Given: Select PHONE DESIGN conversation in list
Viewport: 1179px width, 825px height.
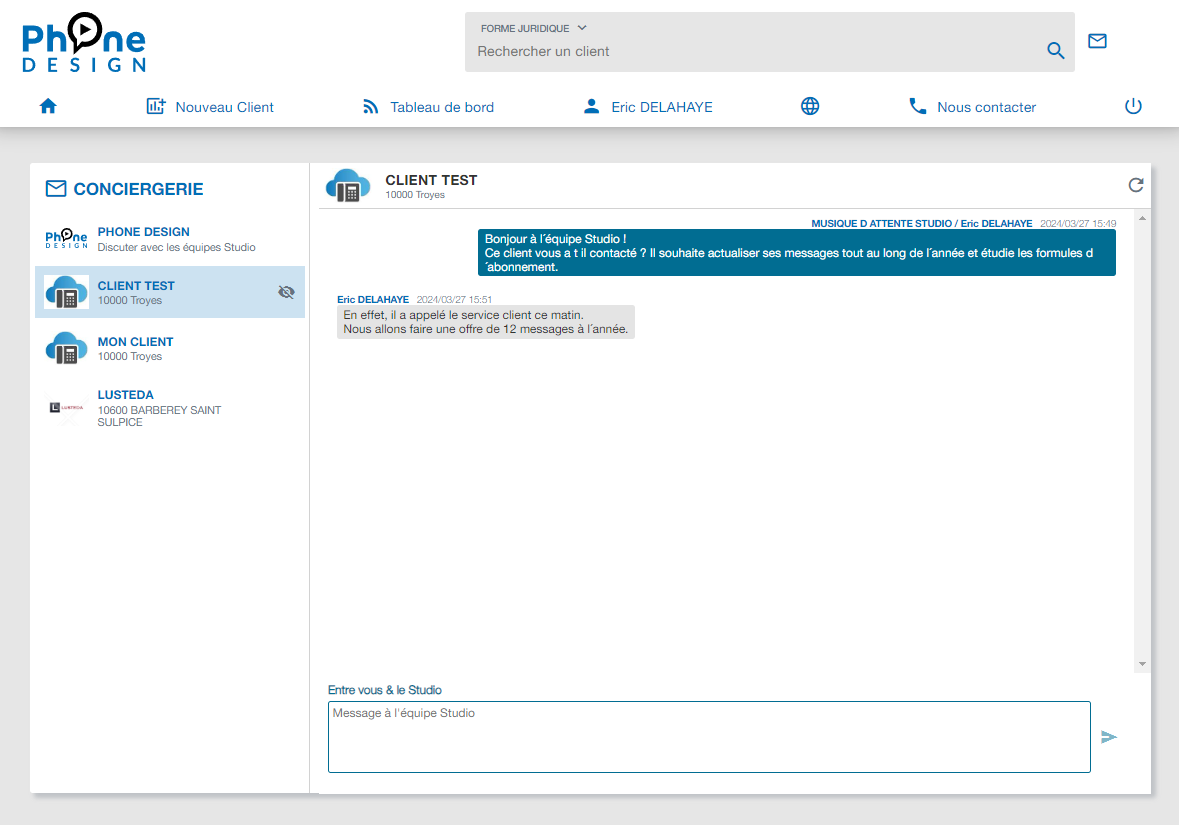Looking at the screenshot, I should (x=170, y=239).
